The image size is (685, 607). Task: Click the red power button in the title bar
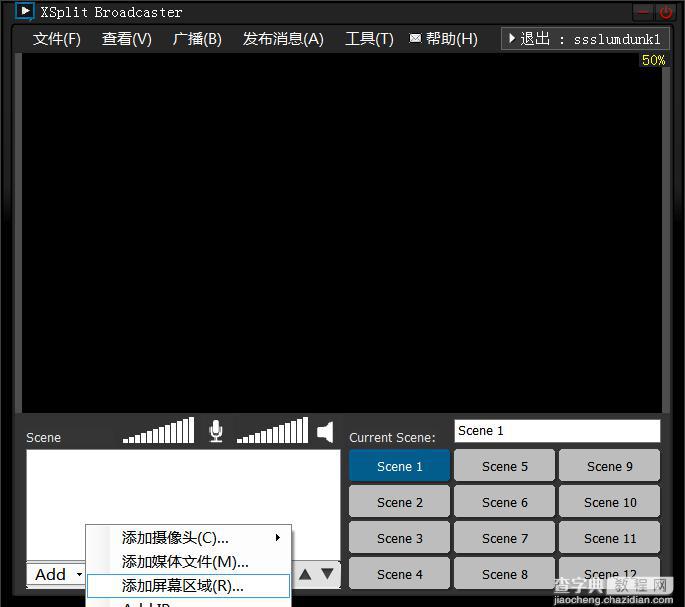(x=666, y=12)
